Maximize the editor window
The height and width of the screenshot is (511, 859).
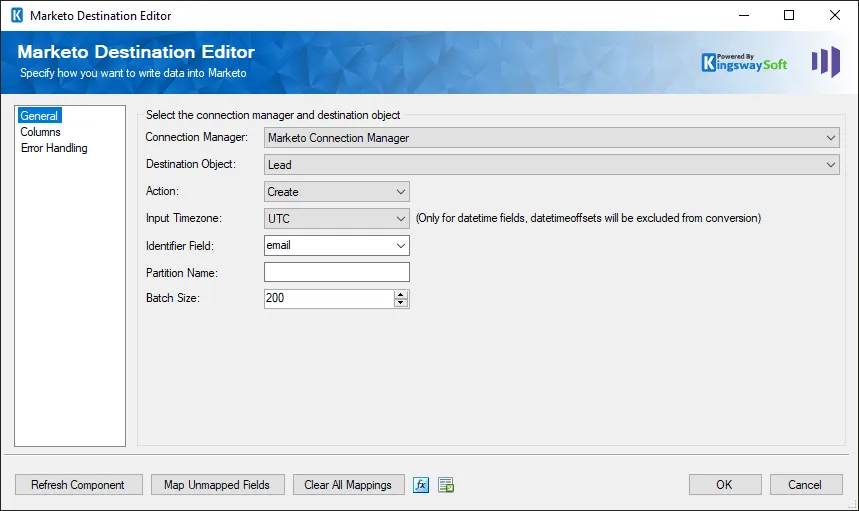pyautogui.click(x=789, y=15)
